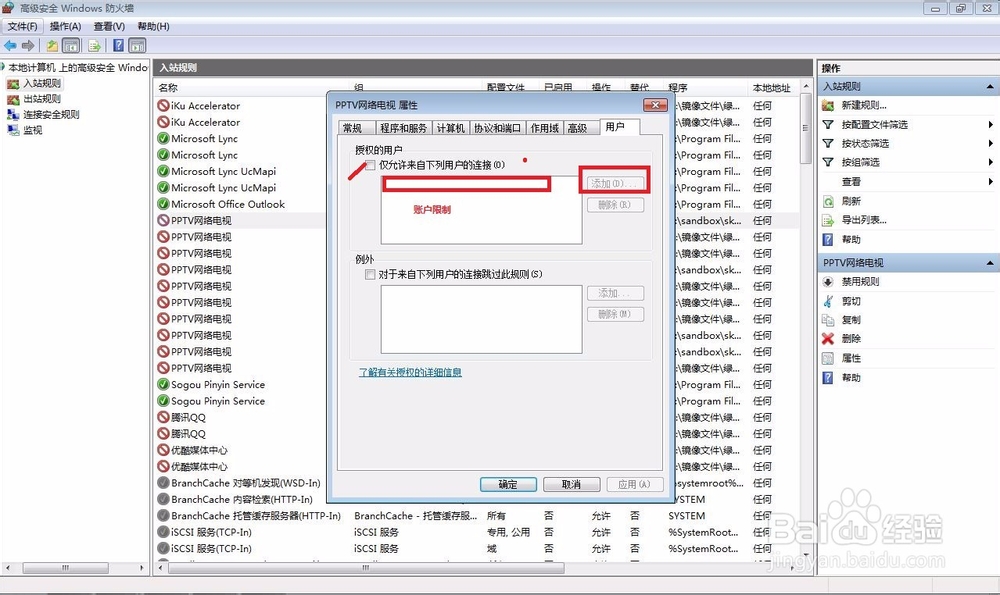Click the Export list toolbar icon

pos(94,45)
